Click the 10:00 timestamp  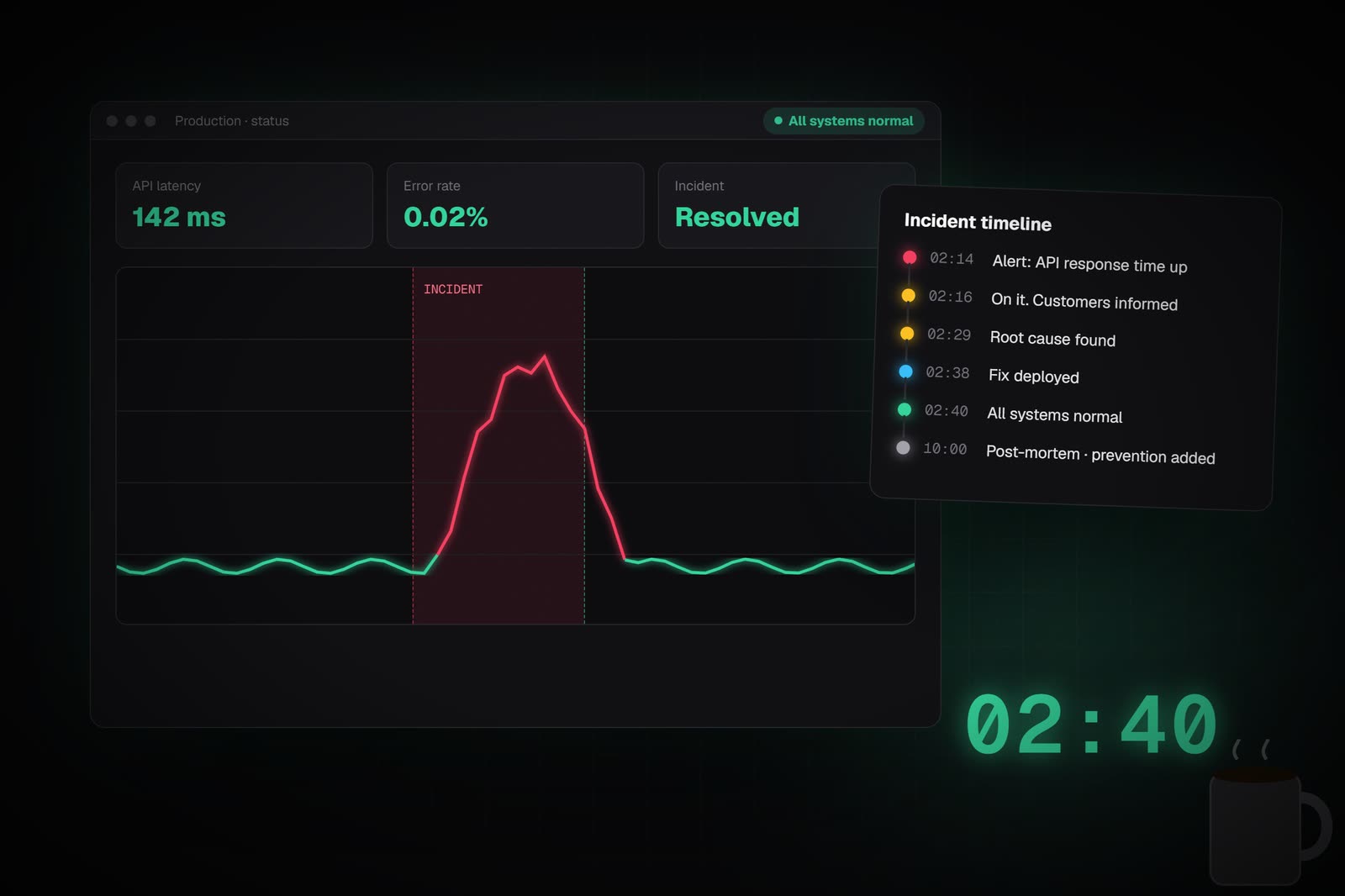point(945,449)
